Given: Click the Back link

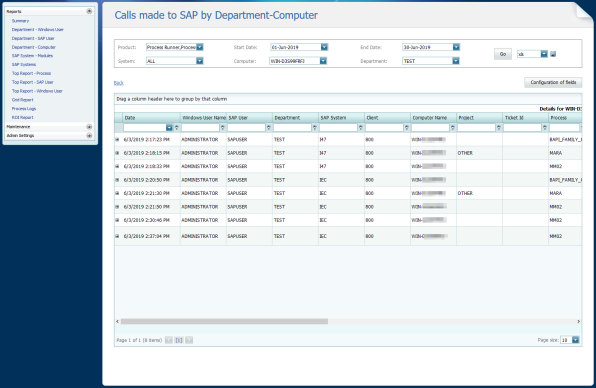Looking at the screenshot, I should pyautogui.click(x=119, y=83).
